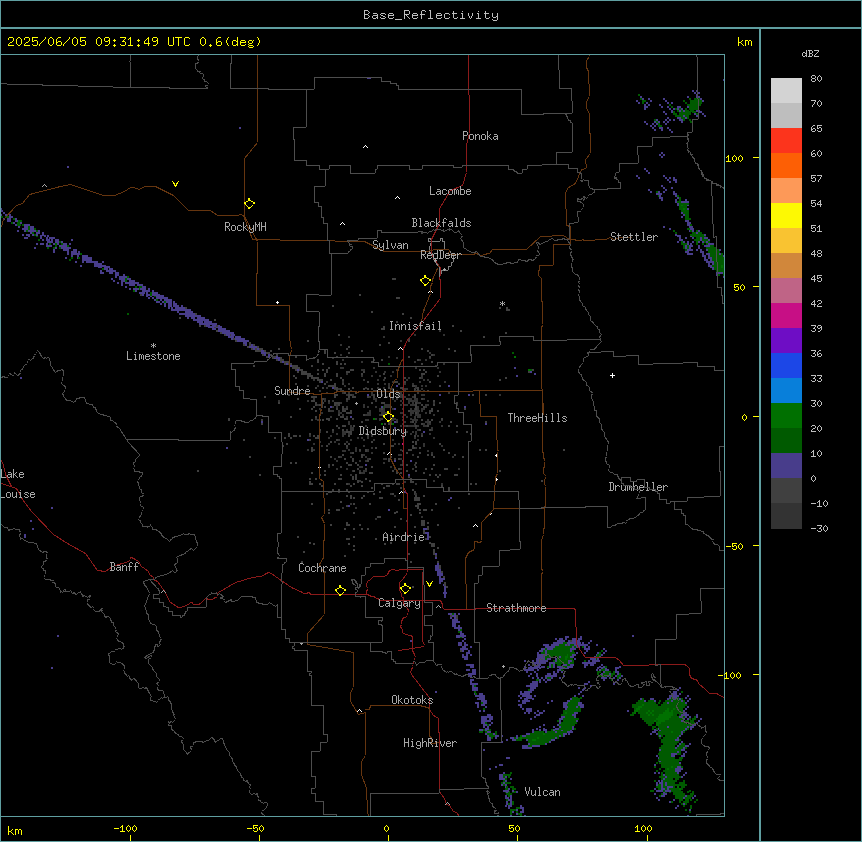The image size is (862, 842).
Task: Select the blue 33-36 dBZ legend swatch
Action: tap(786, 365)
